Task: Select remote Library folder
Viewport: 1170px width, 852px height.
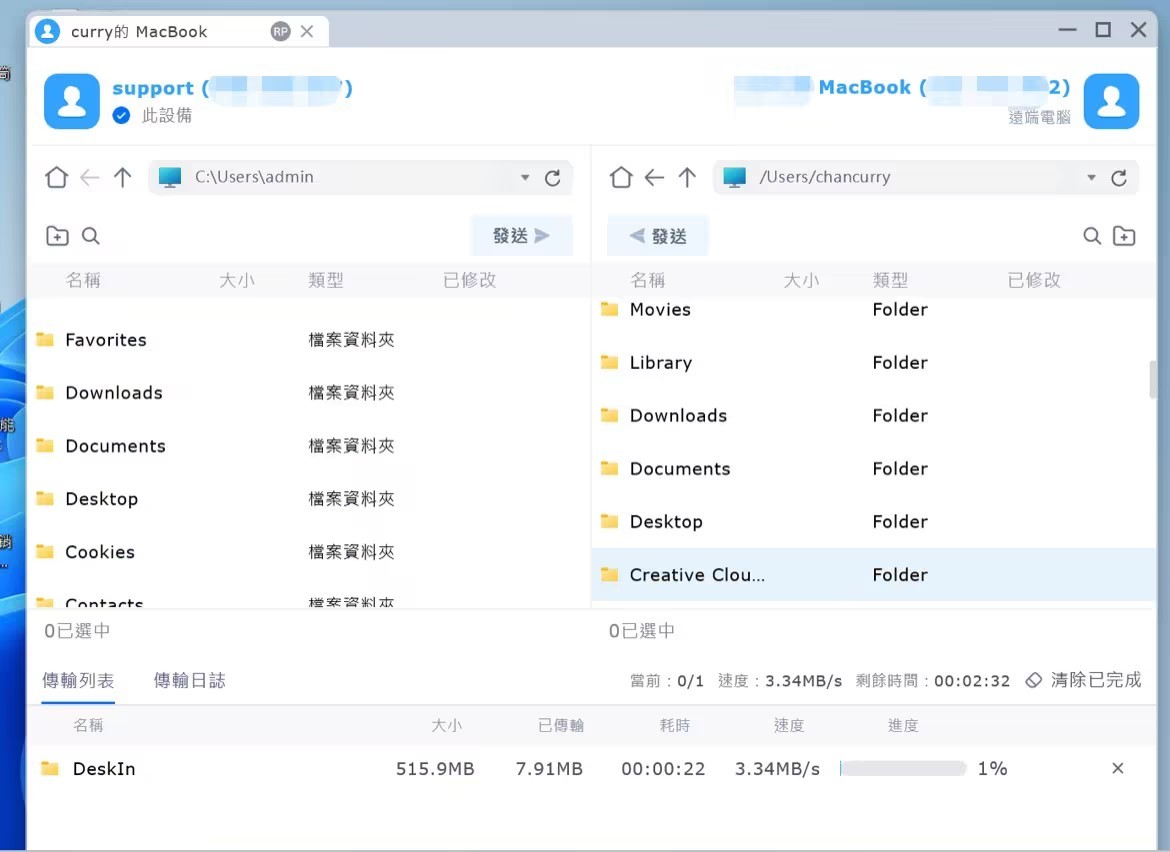Action: (x=873, y=363)
